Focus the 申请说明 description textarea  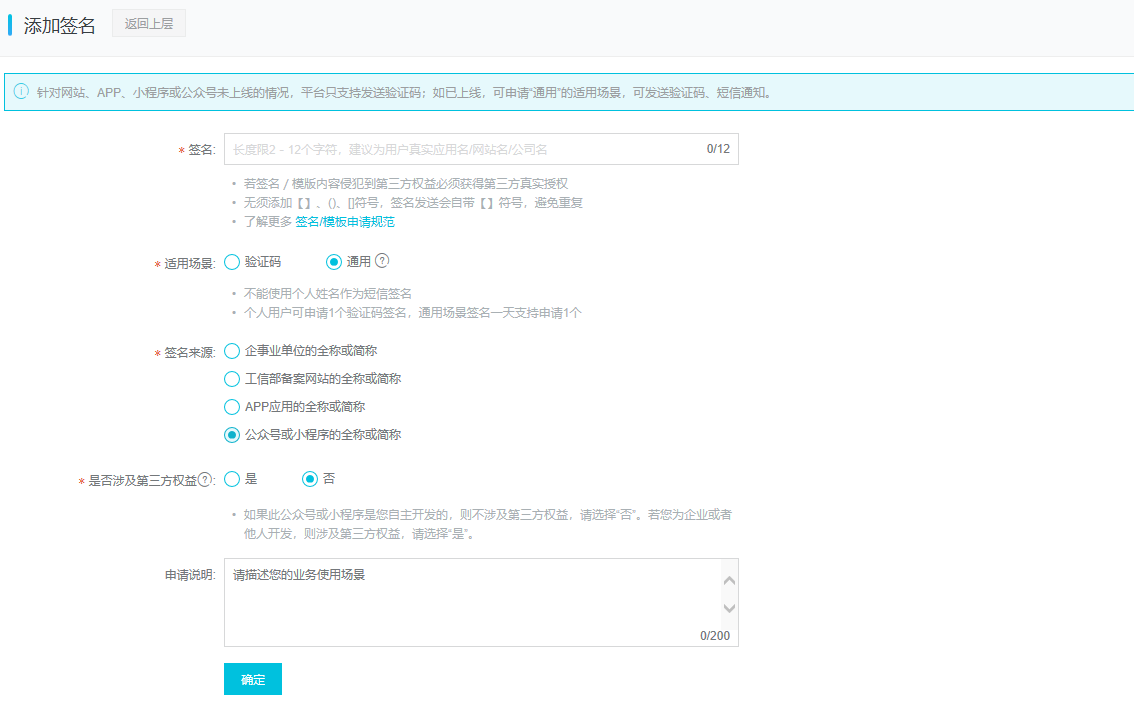[481, 602]
